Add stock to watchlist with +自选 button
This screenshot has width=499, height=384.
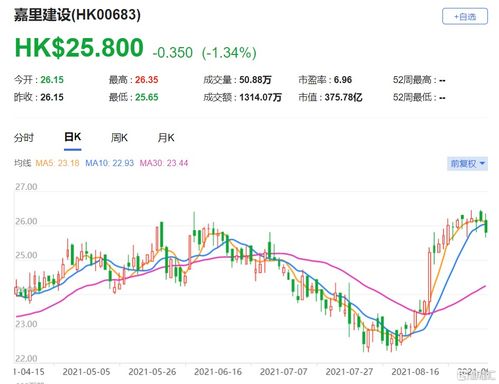click(465, 16)
